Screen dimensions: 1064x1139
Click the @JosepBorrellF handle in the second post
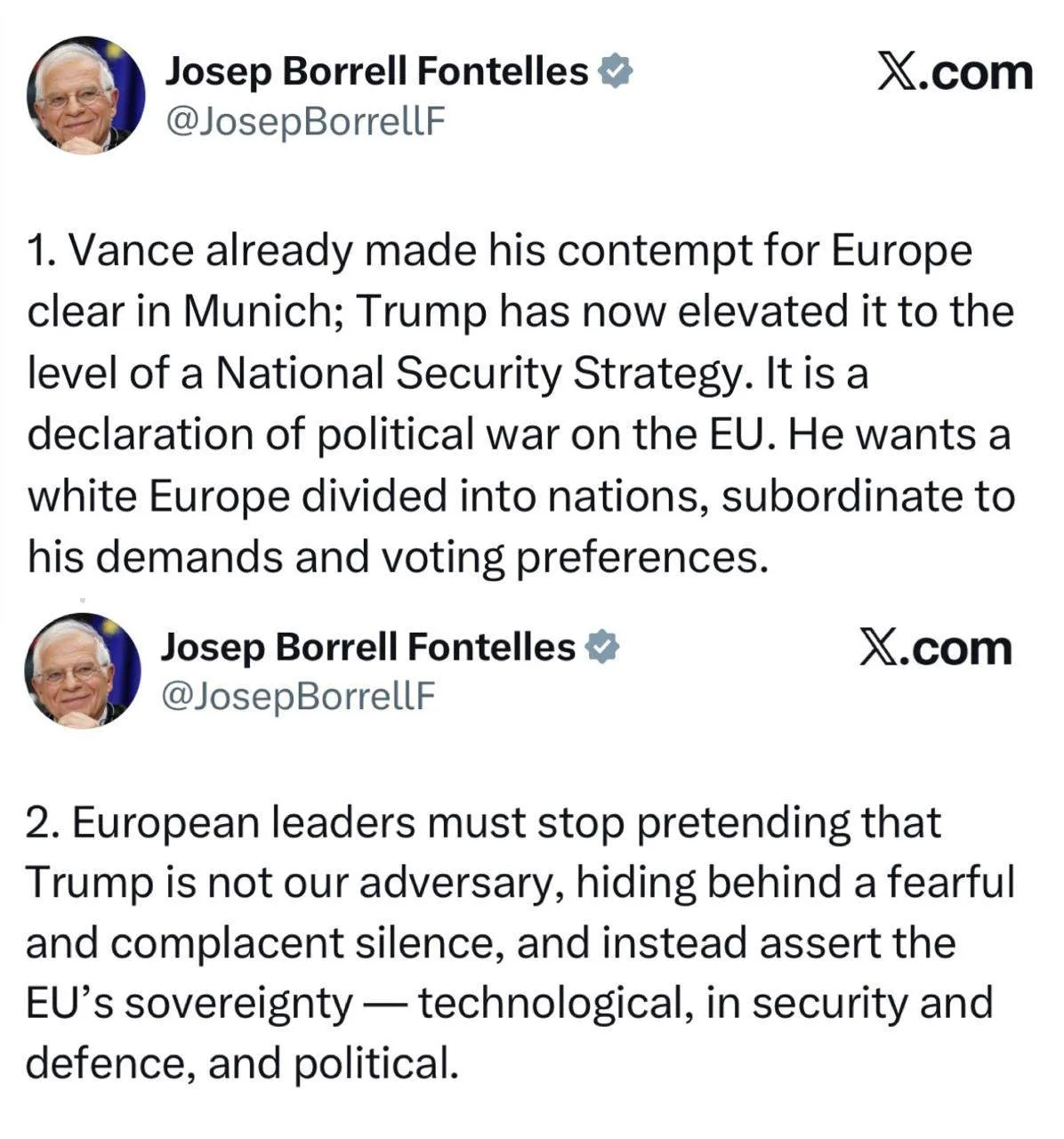pyautogui.click(x=299, y=697)
